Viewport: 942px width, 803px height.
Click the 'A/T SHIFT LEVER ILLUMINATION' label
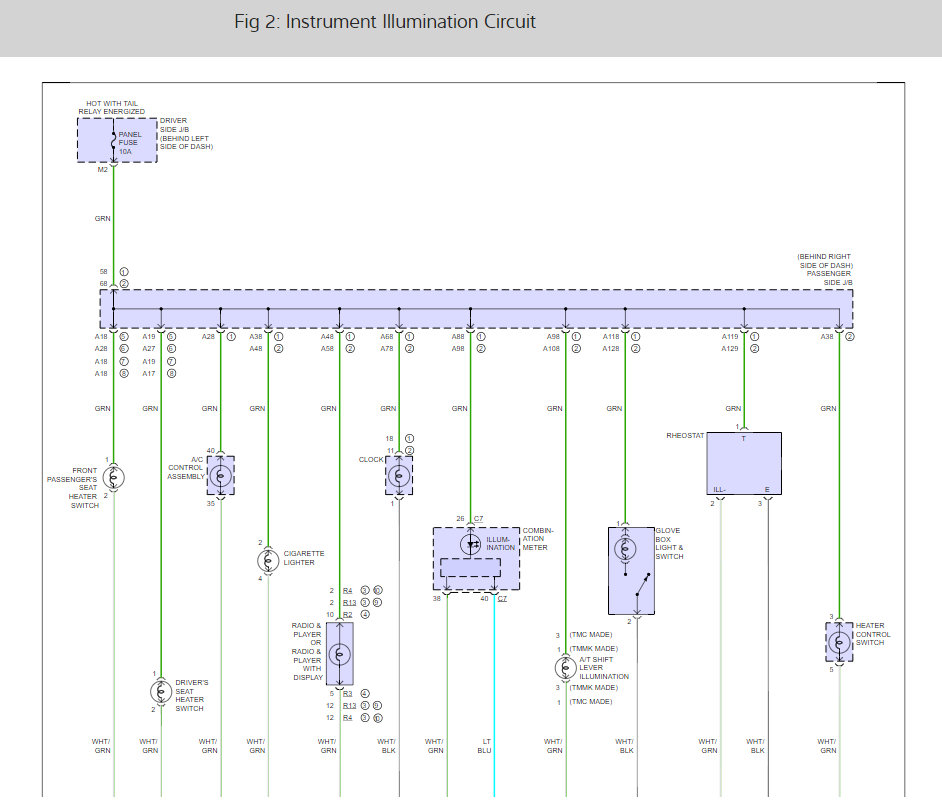[x=604, y=668]
